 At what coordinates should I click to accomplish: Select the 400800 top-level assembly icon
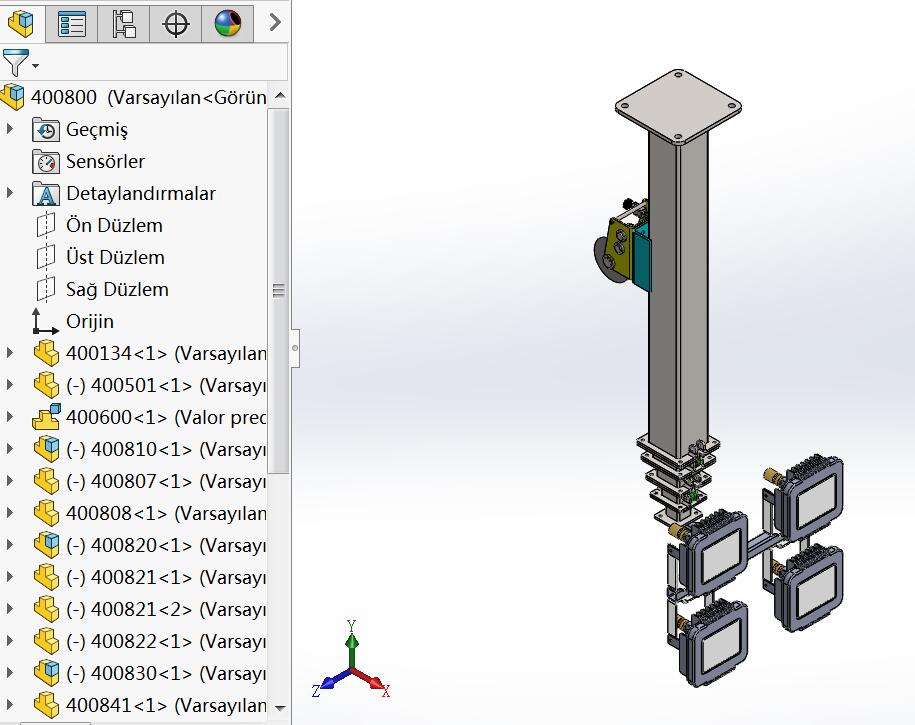click(13, 97)
